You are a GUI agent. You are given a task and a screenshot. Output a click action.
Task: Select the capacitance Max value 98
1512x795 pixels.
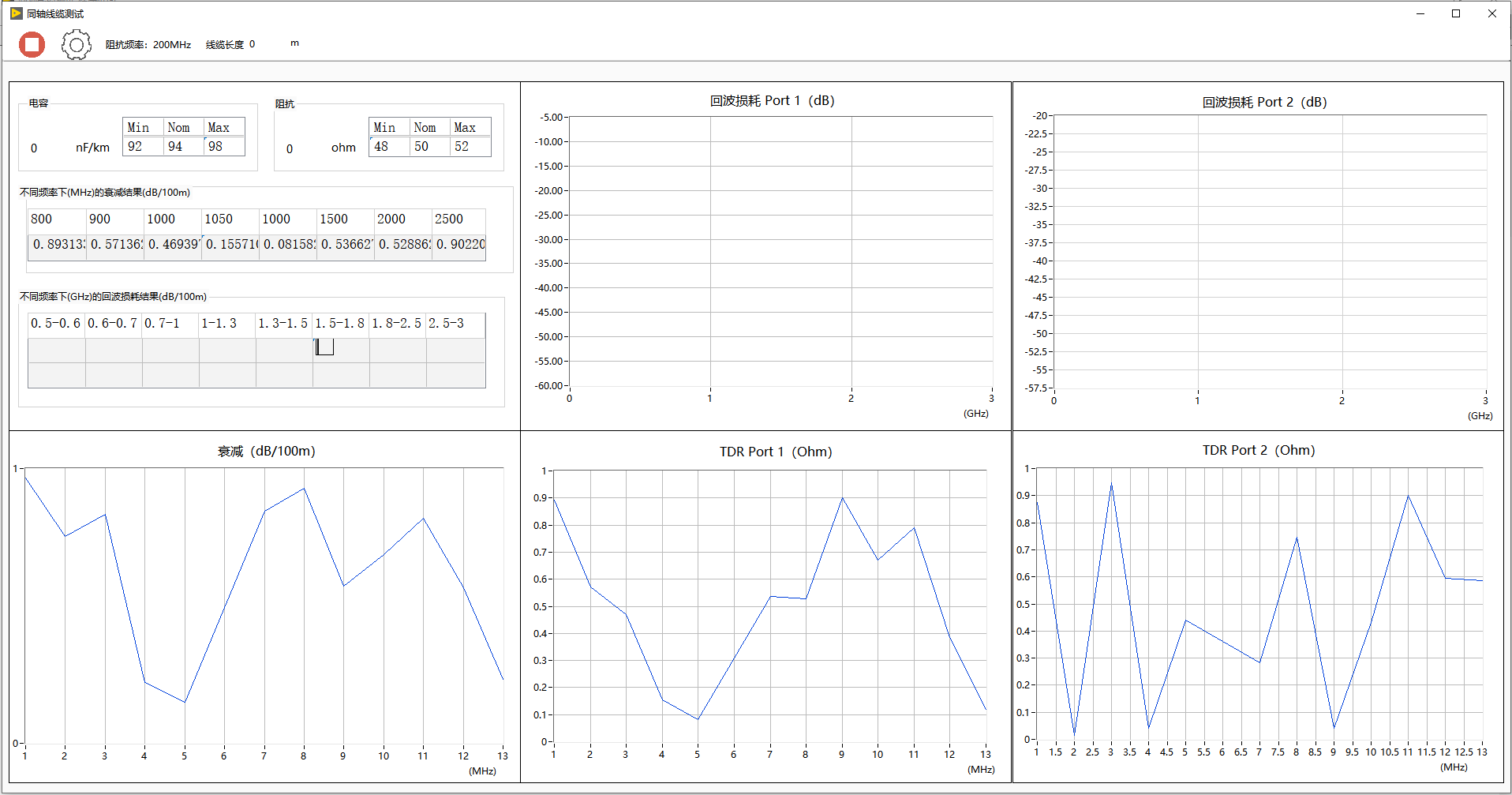[223, 147]
